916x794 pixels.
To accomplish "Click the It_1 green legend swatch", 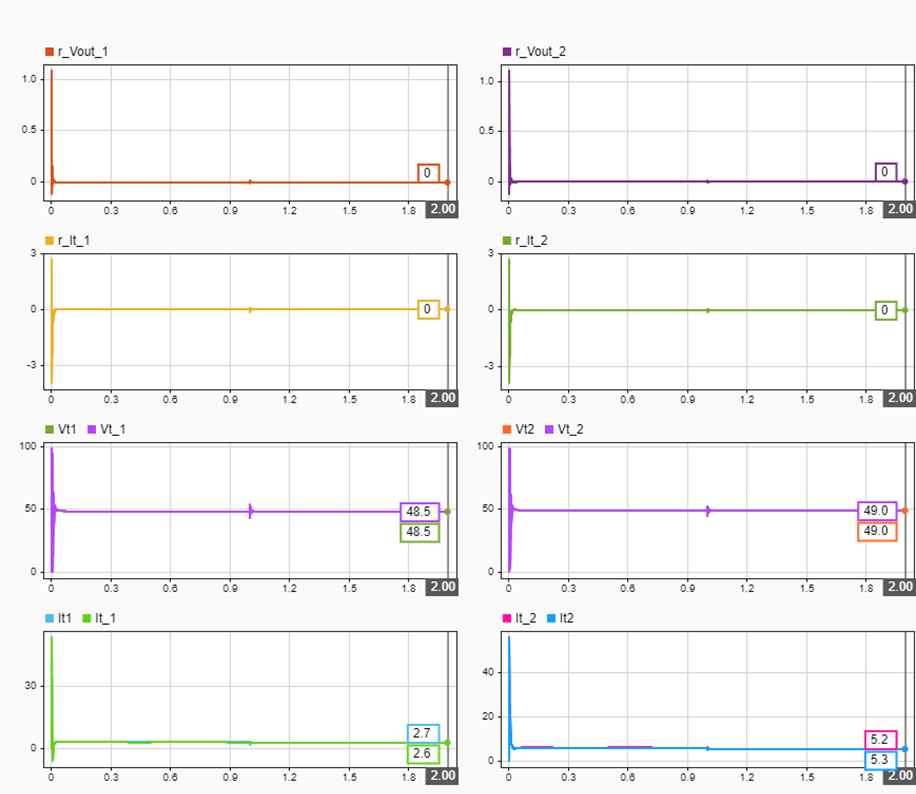I will tap(87, 618).
